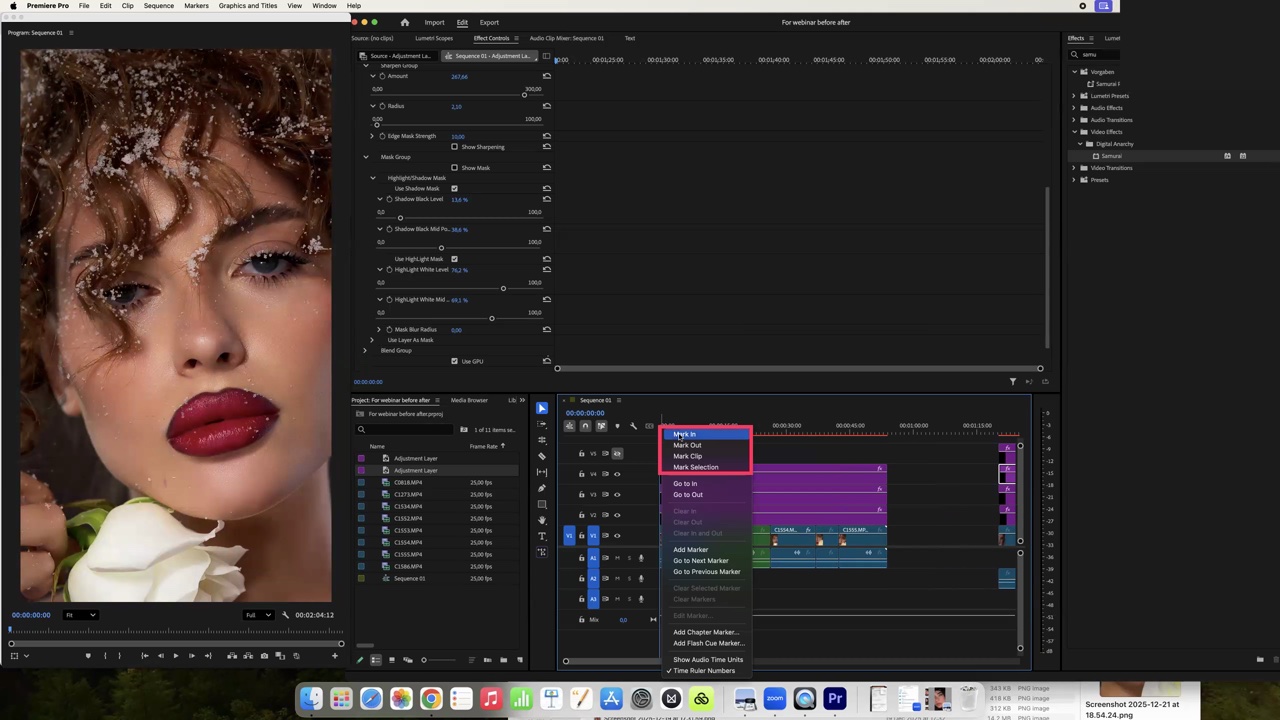Select Show Audio Time Units menu entry
1280x720 pixels.
[706, 660]
